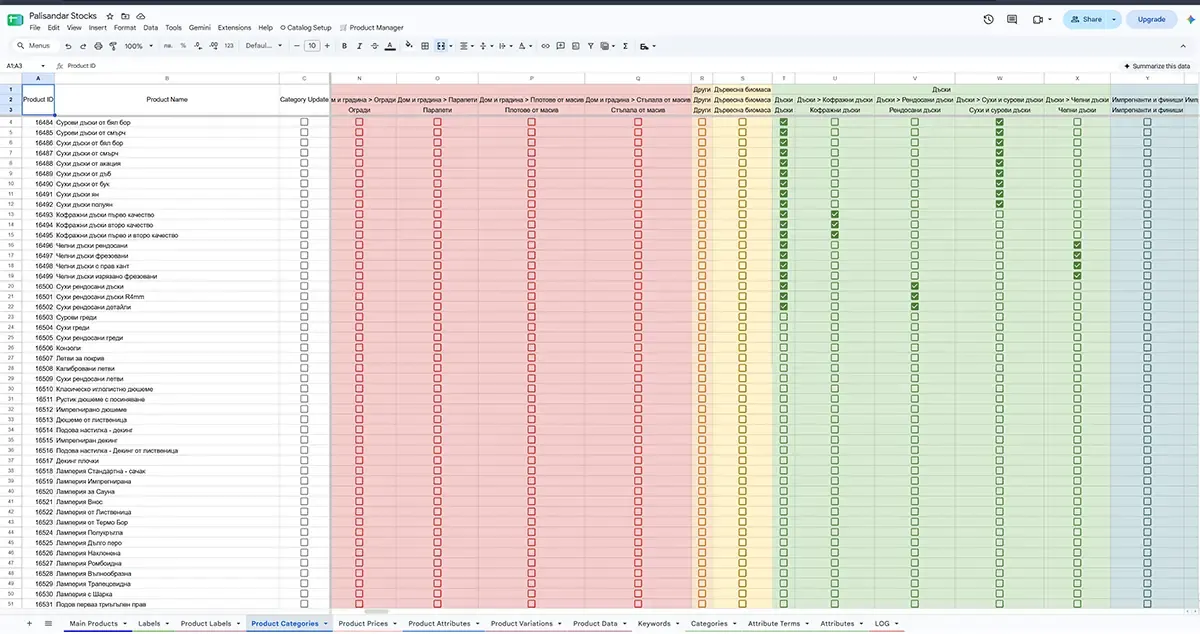Open the Extensions menu
The height and width of the screenshot is (634, 1200).
pyautogui.click(x=234, y=28)
